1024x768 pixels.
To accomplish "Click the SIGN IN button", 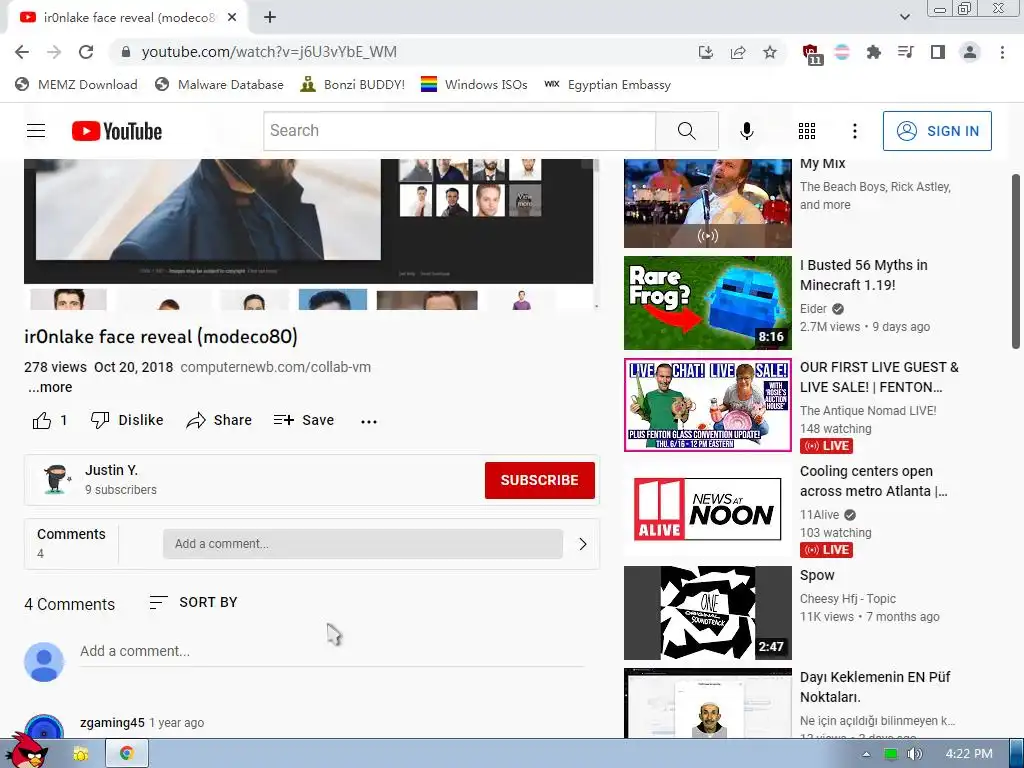I will click(937, 131).
